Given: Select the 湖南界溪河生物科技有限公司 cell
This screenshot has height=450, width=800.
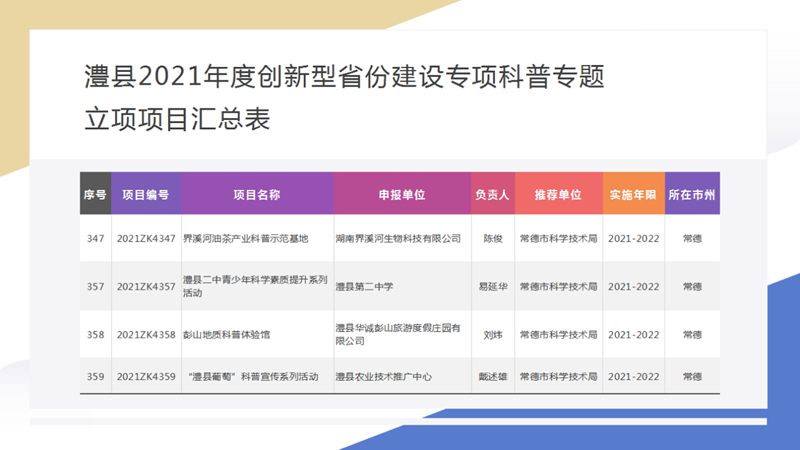Looking at the screenshot, I should (x=398, y=239).
